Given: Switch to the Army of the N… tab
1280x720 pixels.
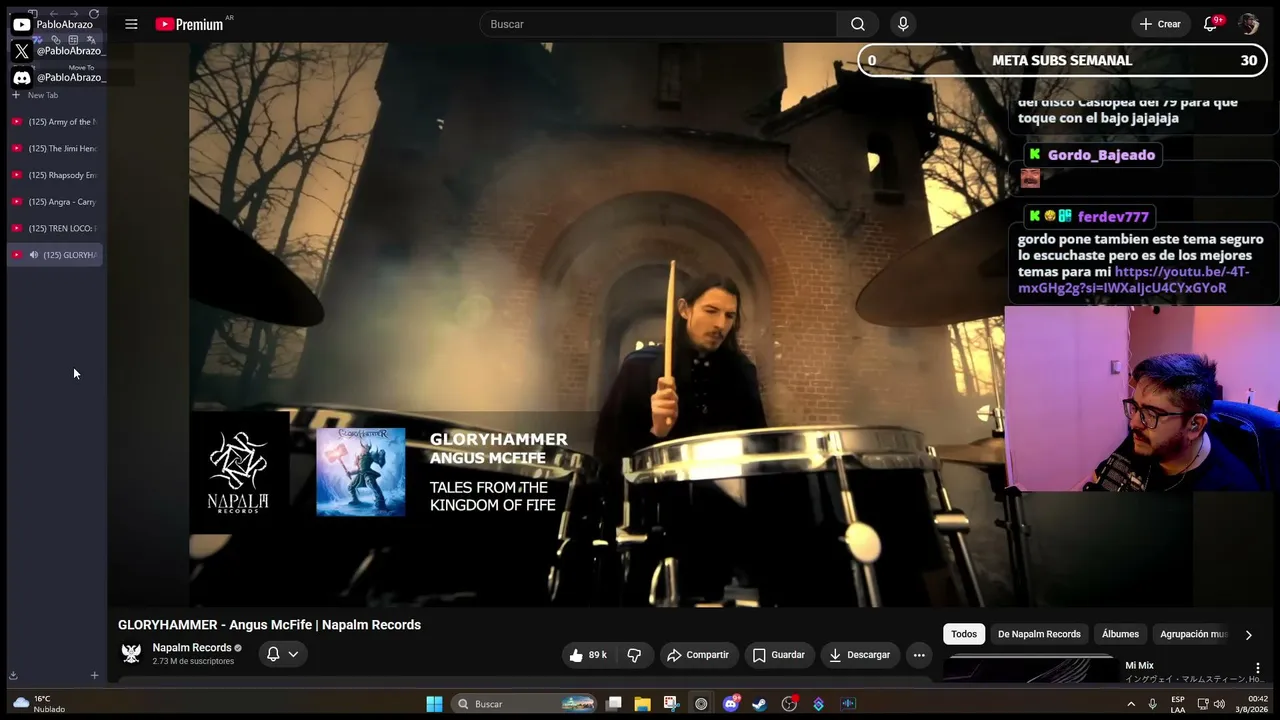Looking at the screenshot, I should tap(56, 122).
